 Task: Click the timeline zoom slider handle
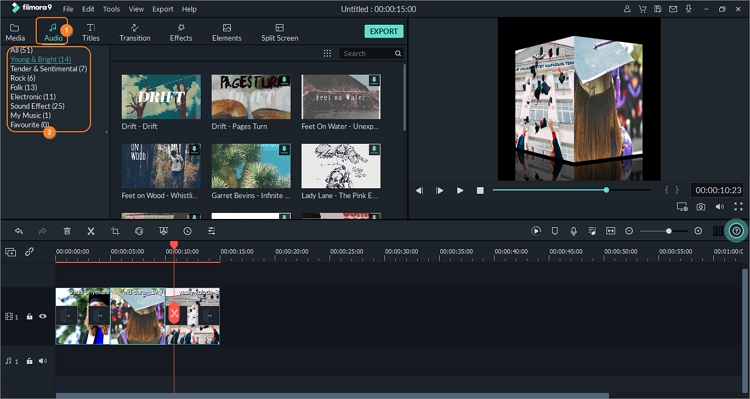pos(669,231)
